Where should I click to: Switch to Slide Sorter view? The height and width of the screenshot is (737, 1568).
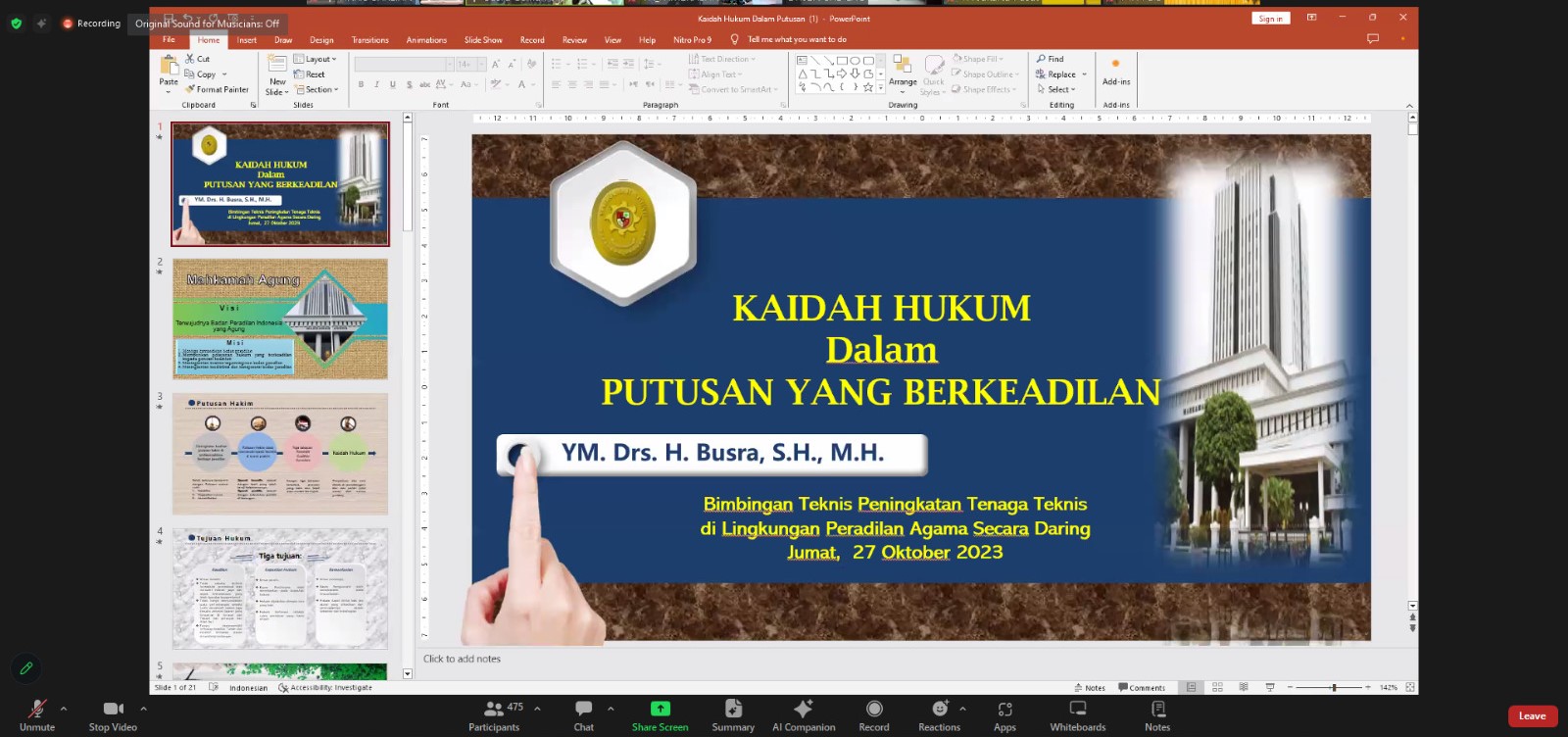[1217, 687]
